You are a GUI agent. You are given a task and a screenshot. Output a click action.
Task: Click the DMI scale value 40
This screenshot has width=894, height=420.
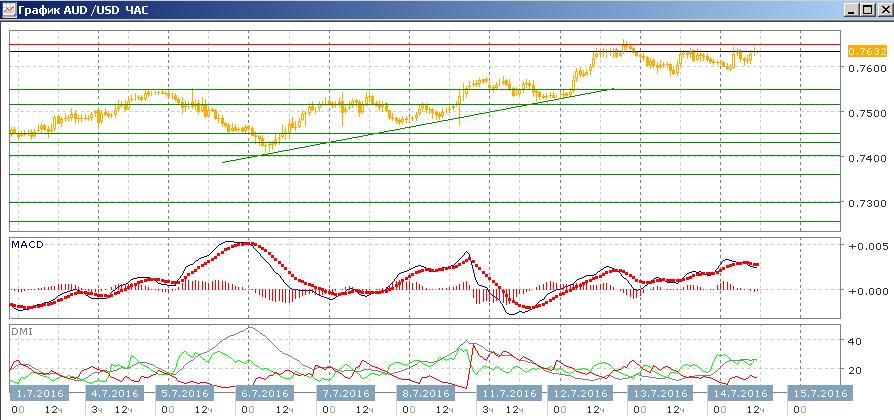[x=855, y=341]
